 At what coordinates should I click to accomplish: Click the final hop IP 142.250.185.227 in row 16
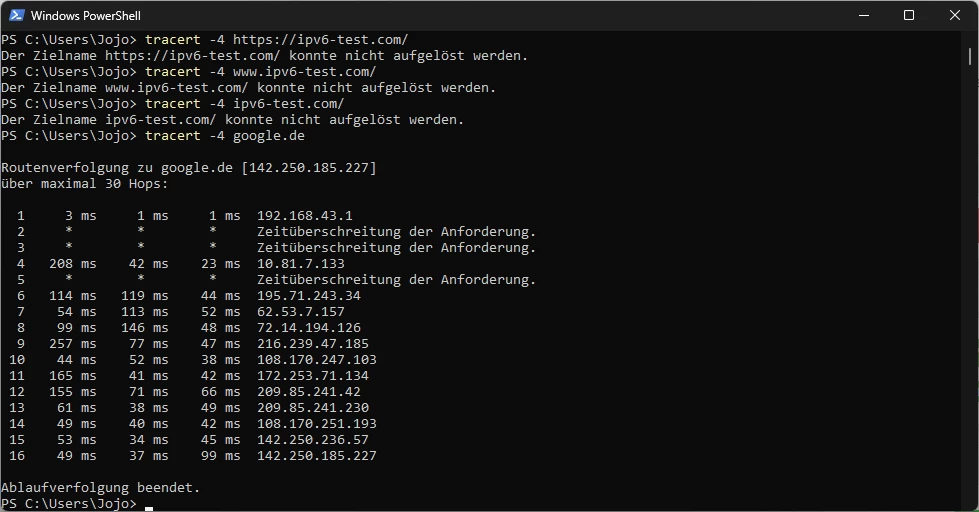(x=317, y=456)
